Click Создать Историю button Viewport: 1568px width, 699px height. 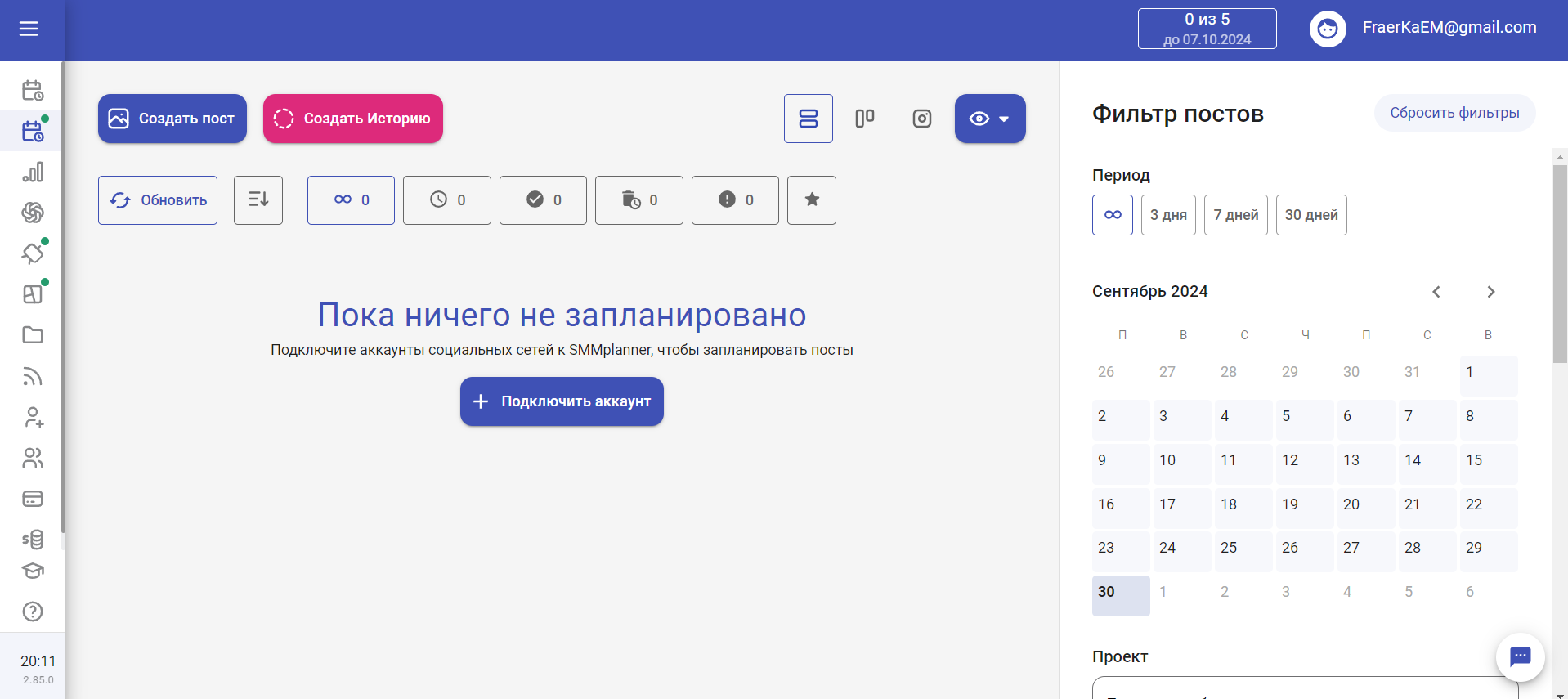[353, 119]
